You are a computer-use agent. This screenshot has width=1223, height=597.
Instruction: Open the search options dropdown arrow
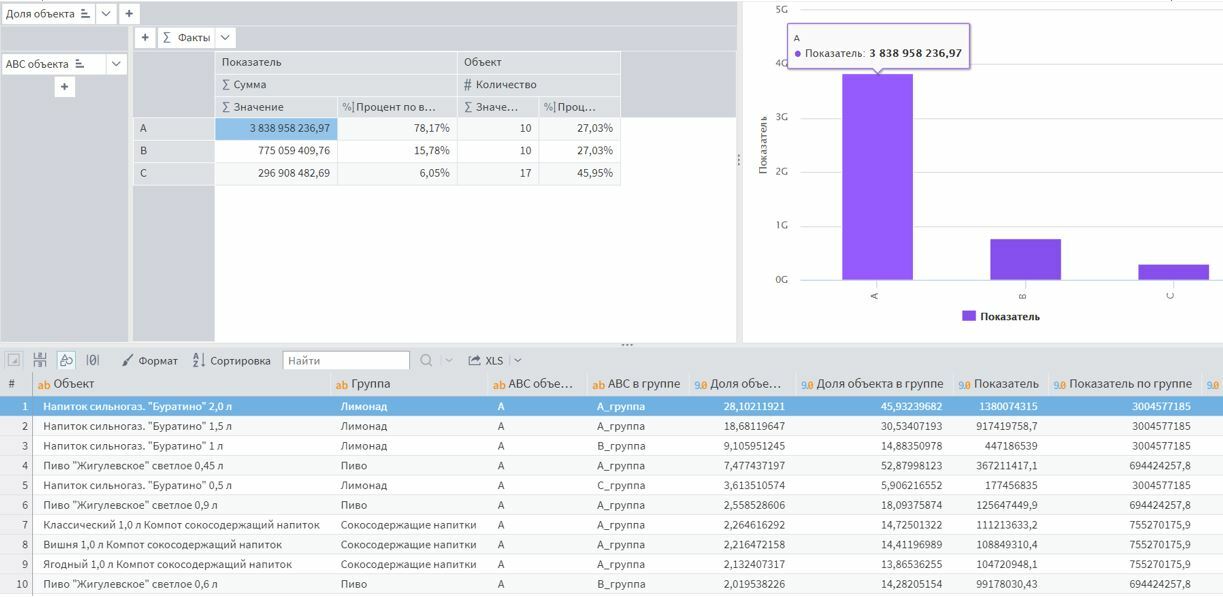[448, 360]
